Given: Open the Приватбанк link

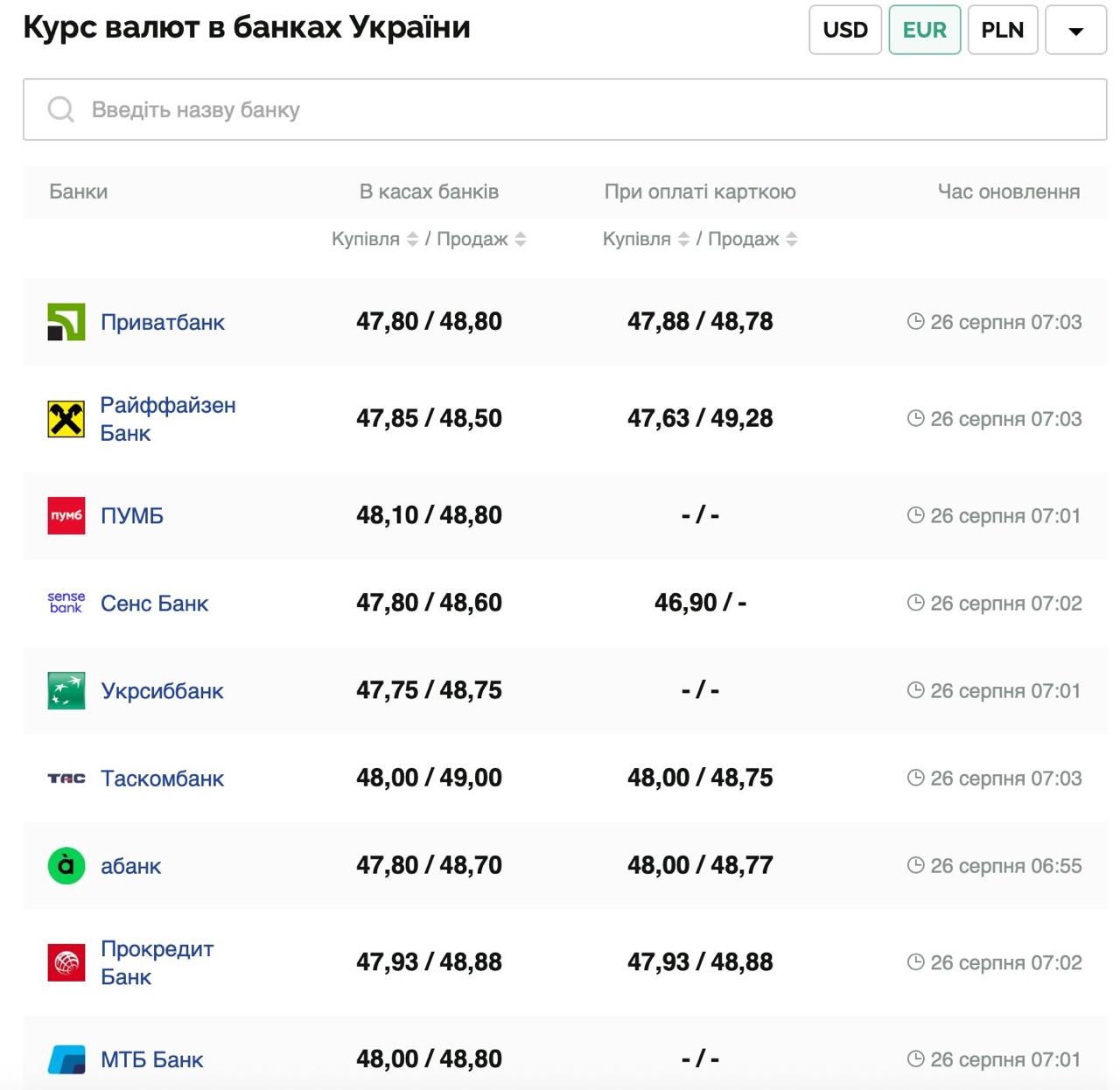Looking at the screenshot, I should pos(163,322).
